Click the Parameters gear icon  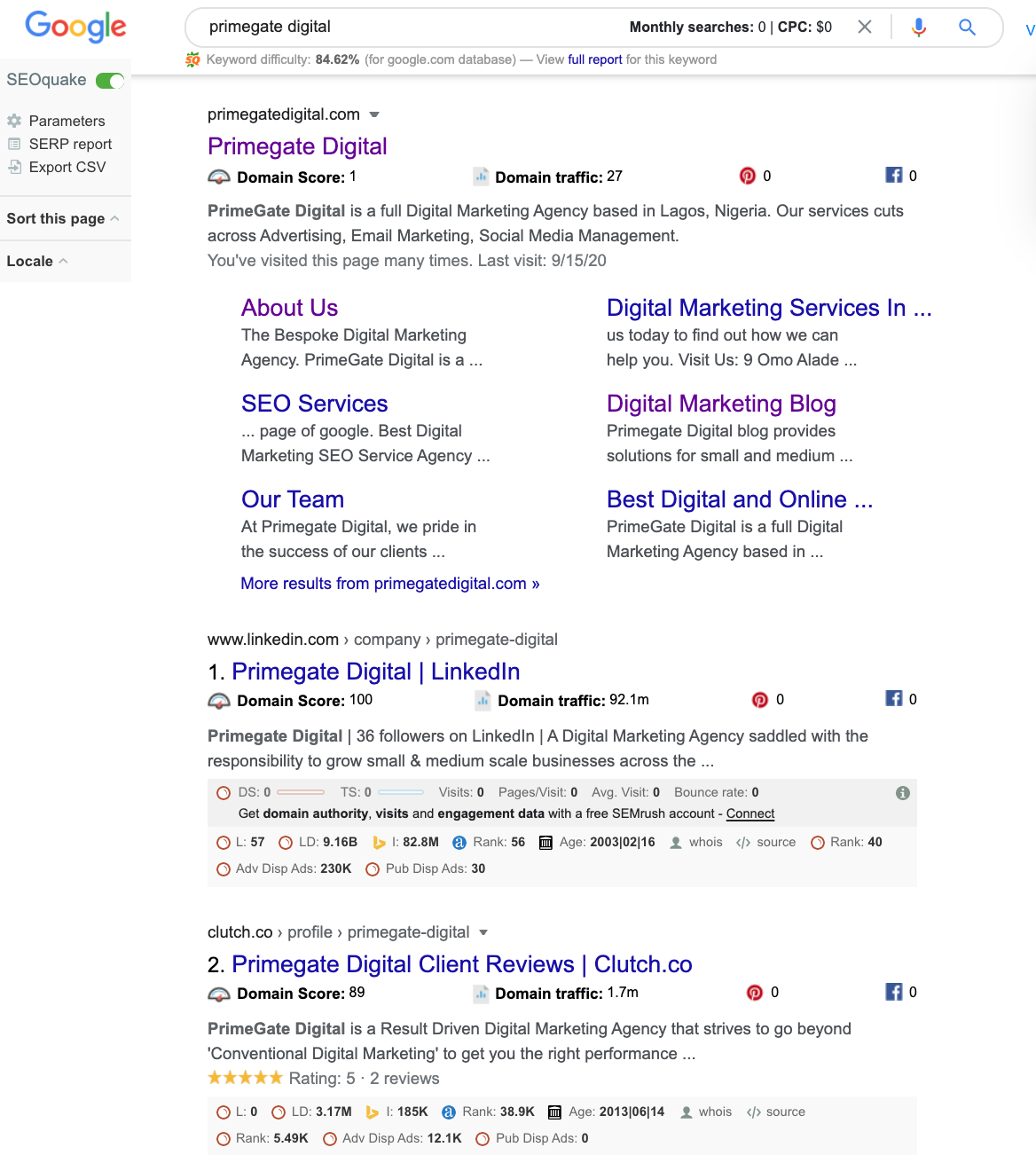(14, 121)
